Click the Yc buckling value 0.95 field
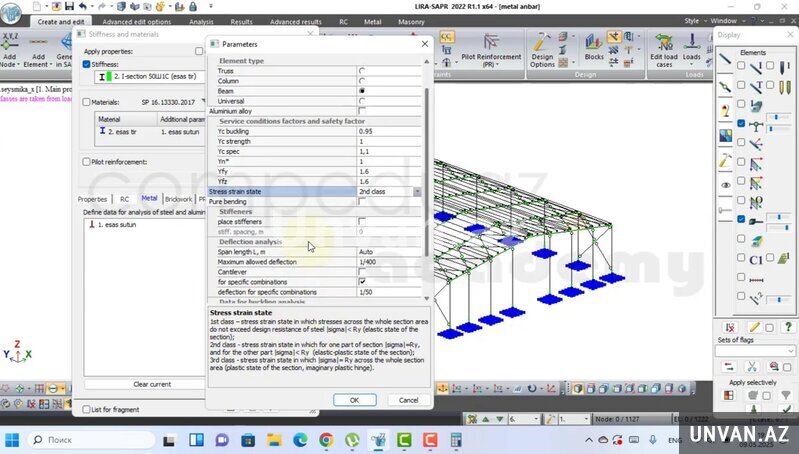 point(389,131)
